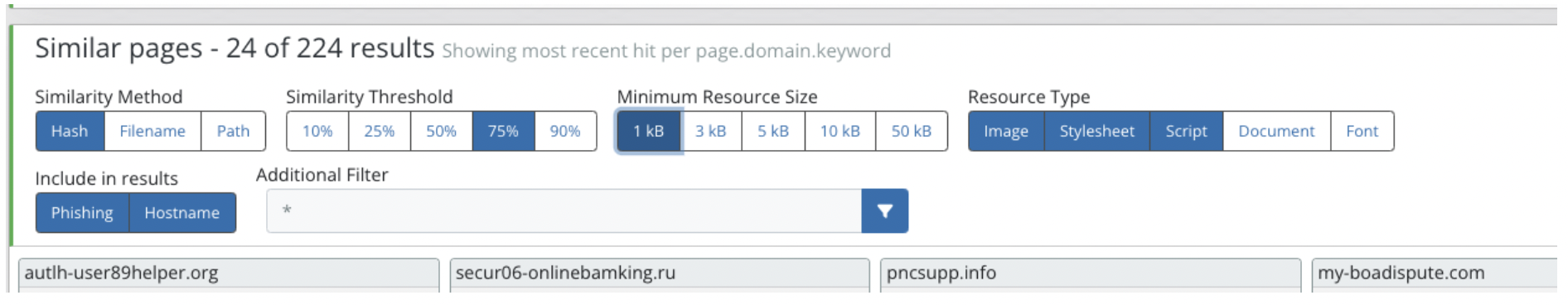Enable Document resource type

(x=1276, y=131)
